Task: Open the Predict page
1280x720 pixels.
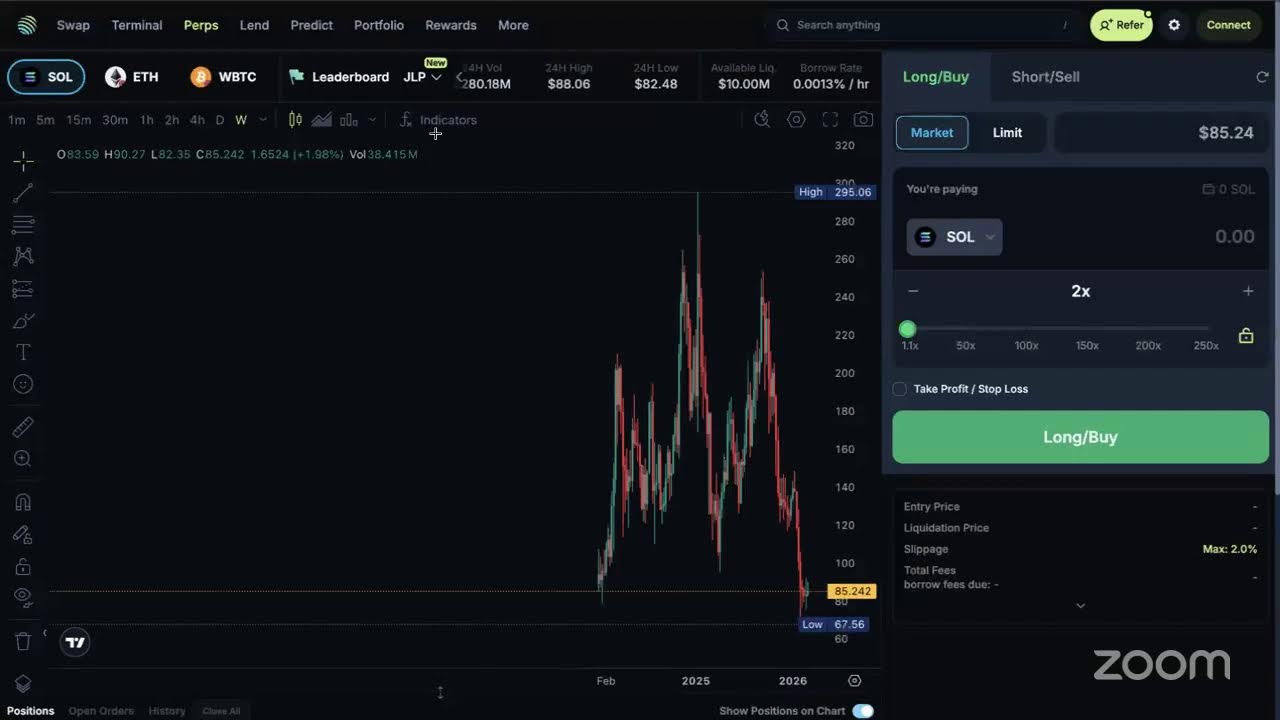Action: click(x=312, y=25)
